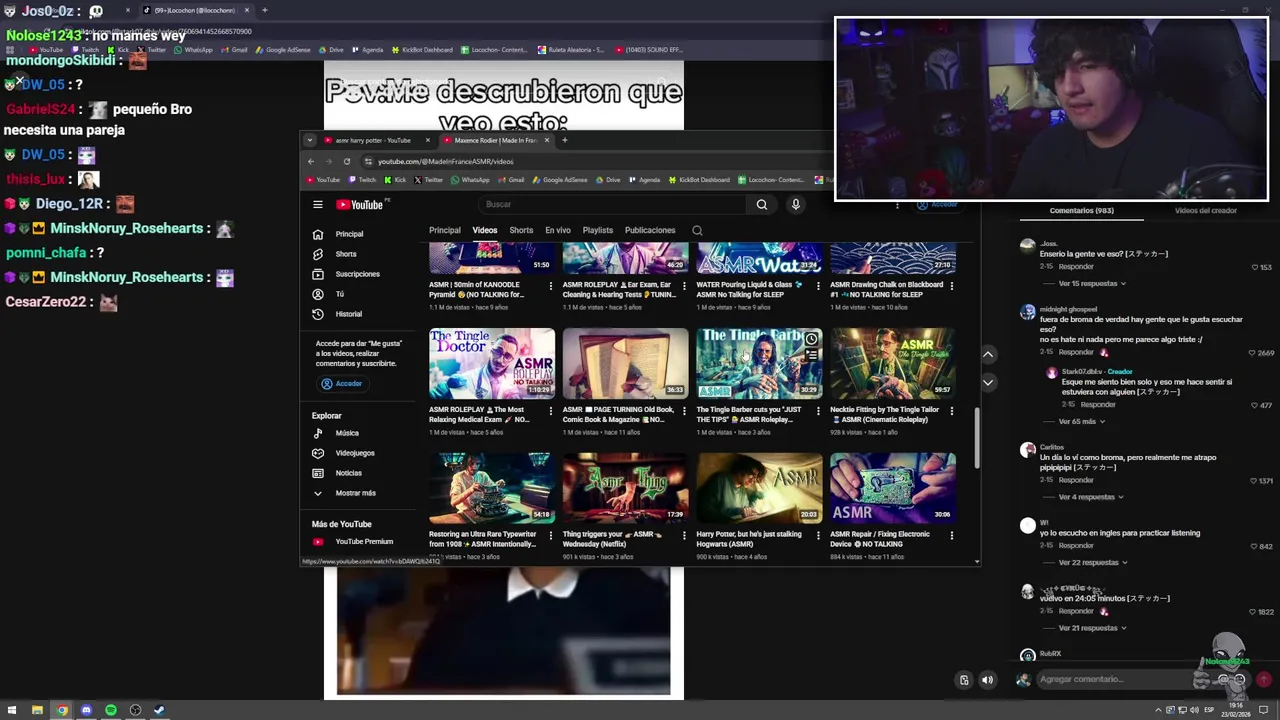Reload the YouTube page
Image resolution: width=1280 pixels, height=720 pixels.
click(347, 162)
